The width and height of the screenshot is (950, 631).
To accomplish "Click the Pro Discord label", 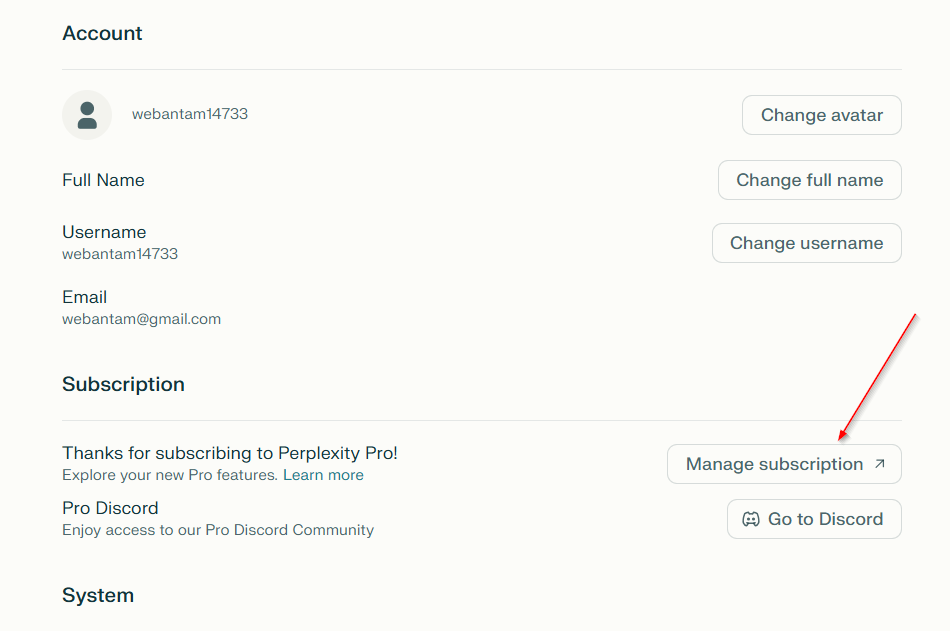I will tap(110, 508).
